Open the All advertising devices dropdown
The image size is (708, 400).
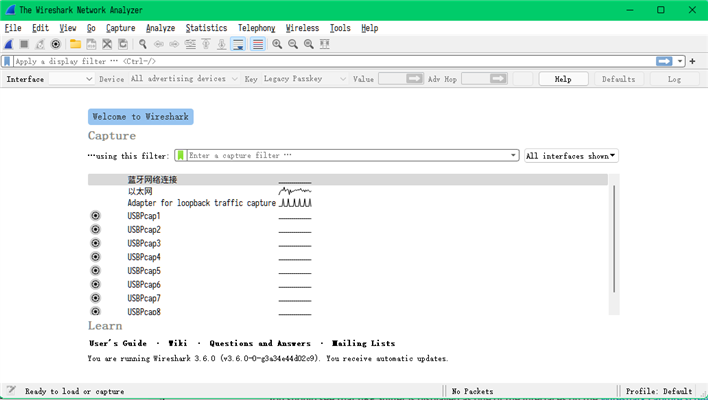[184, 79]
